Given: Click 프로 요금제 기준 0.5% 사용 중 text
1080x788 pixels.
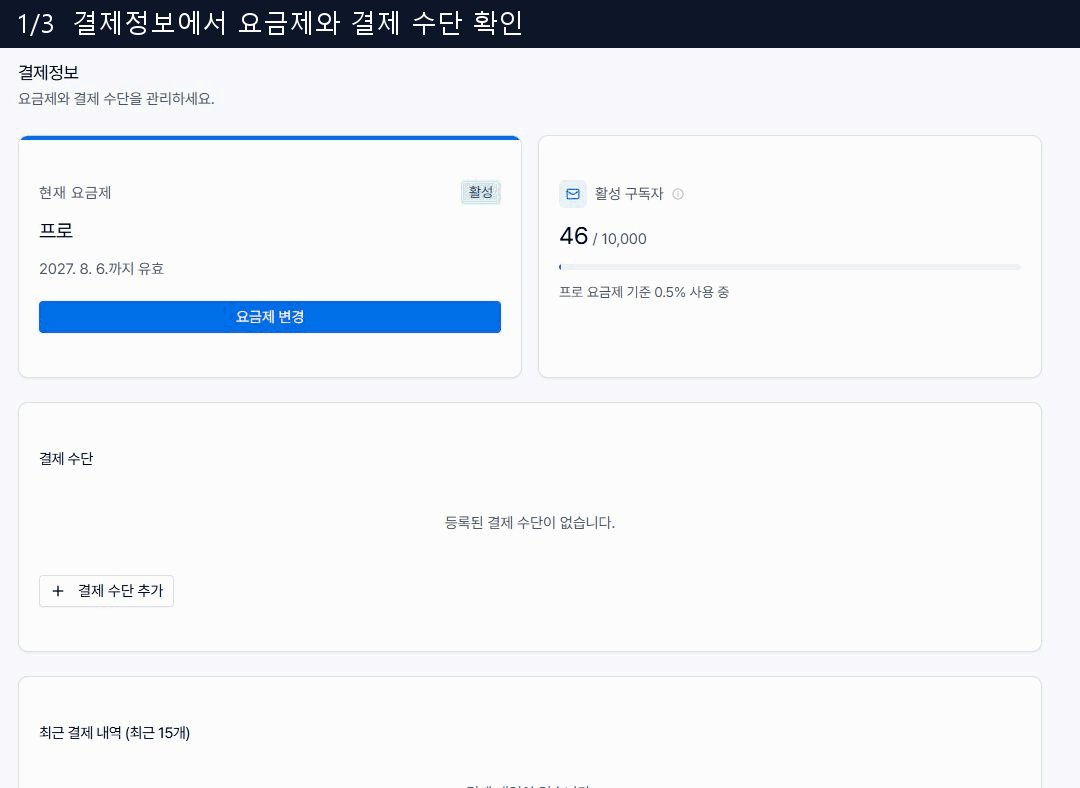Looking at the screenshot, I should 644,292.
